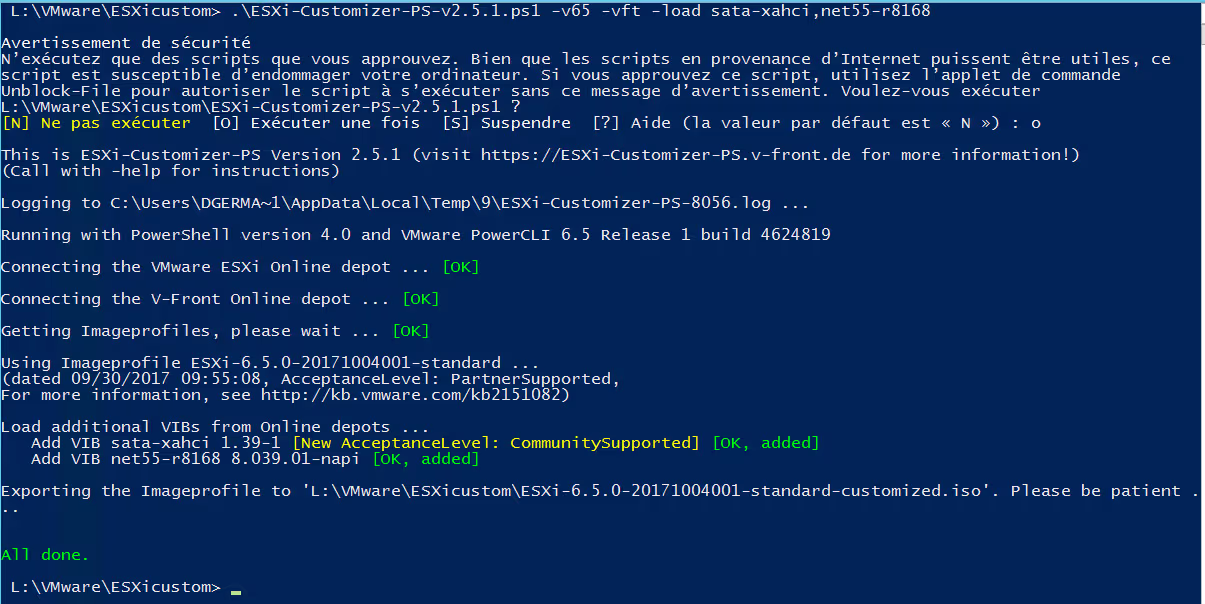
Task: Click the [OK] after VMware ESXi Online depot
Action: click(x=461, y=267)
